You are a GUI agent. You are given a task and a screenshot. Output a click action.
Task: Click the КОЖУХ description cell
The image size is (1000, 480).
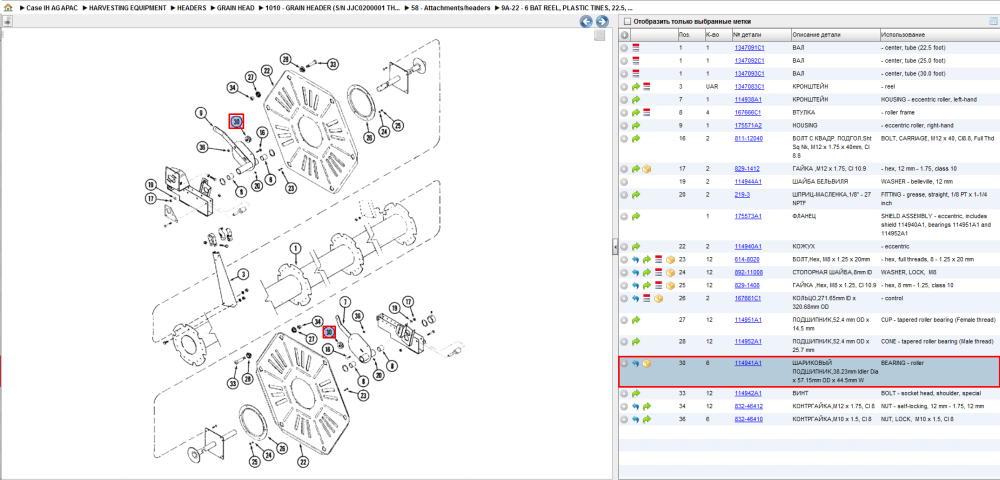pyautogui.click(x=802, y=246)
